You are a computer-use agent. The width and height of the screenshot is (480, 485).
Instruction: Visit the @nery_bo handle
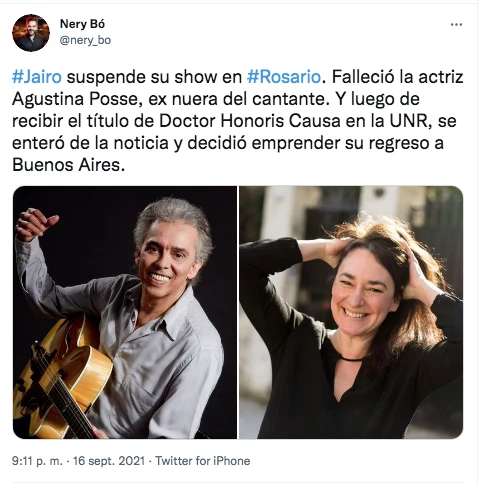85,40
